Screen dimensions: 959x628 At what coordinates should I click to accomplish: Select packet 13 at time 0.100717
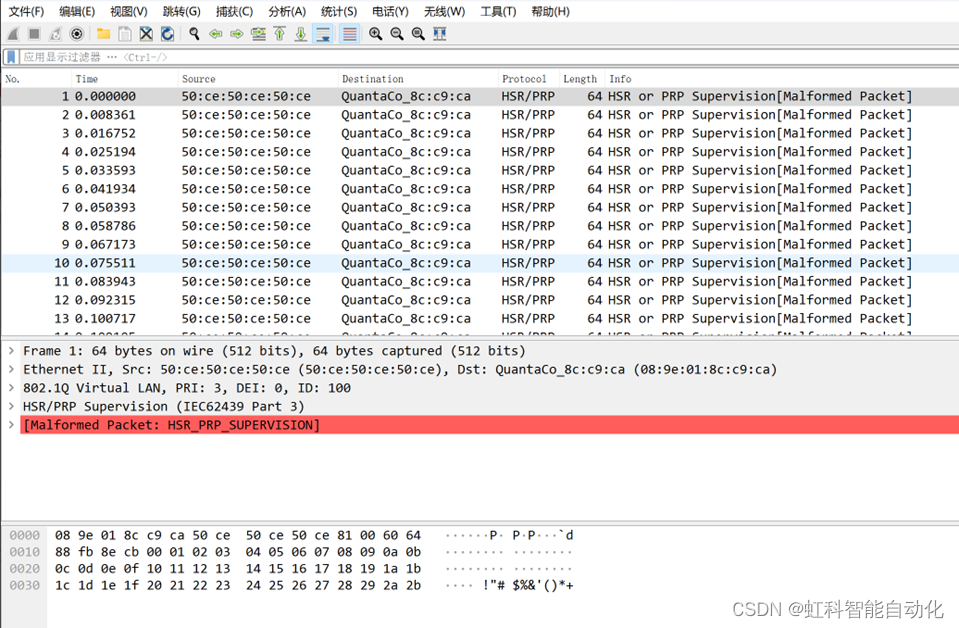[x=480, y=319]
